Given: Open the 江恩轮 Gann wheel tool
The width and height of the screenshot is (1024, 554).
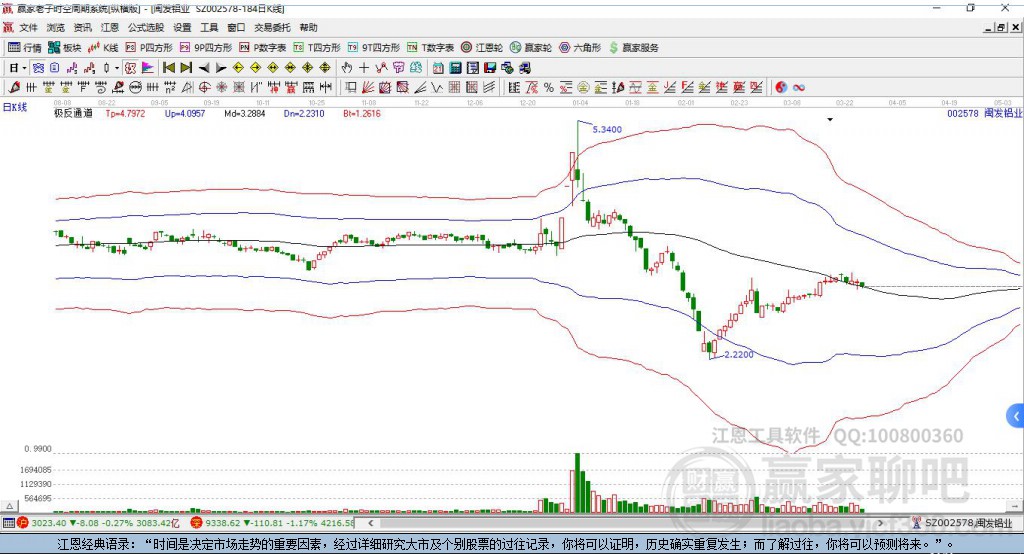Looking at the screenshot, I should pos(482,48).
